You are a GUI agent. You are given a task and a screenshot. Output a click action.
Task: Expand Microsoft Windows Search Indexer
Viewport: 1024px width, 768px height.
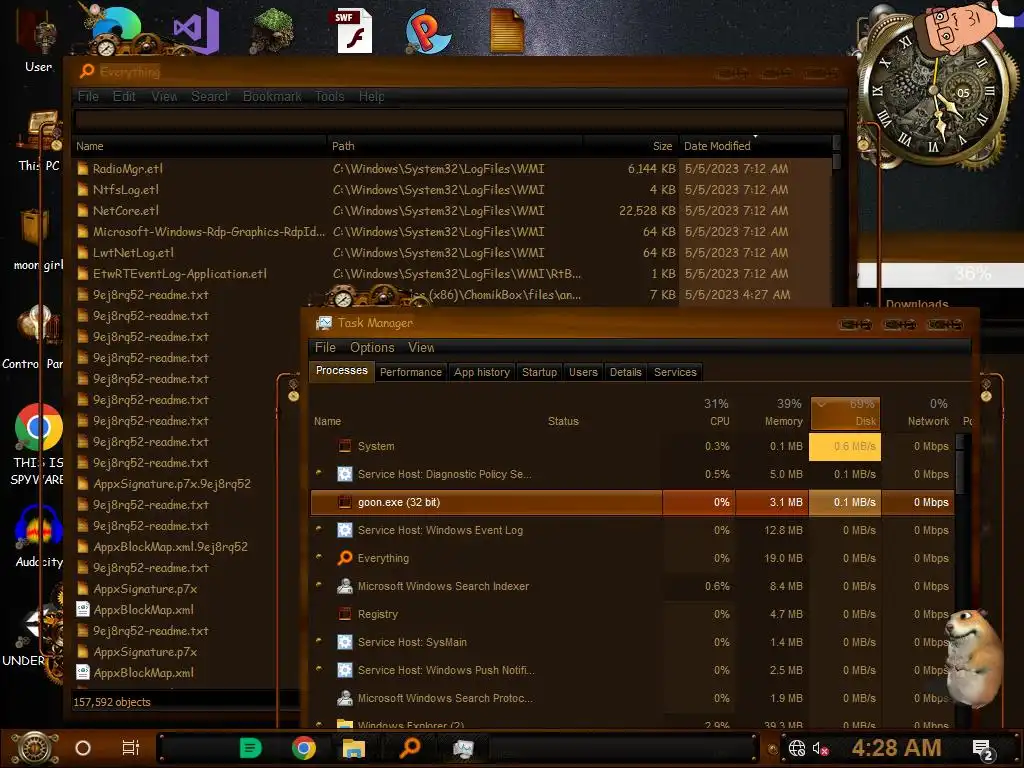[319, 585]
